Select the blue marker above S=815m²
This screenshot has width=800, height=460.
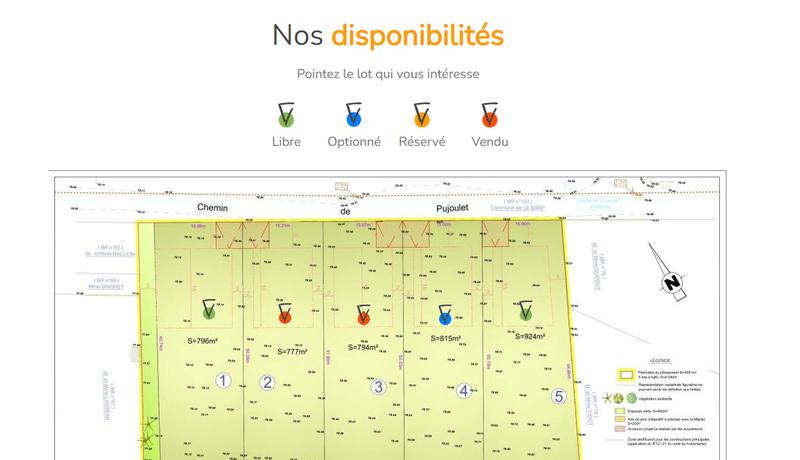[446, 314]
